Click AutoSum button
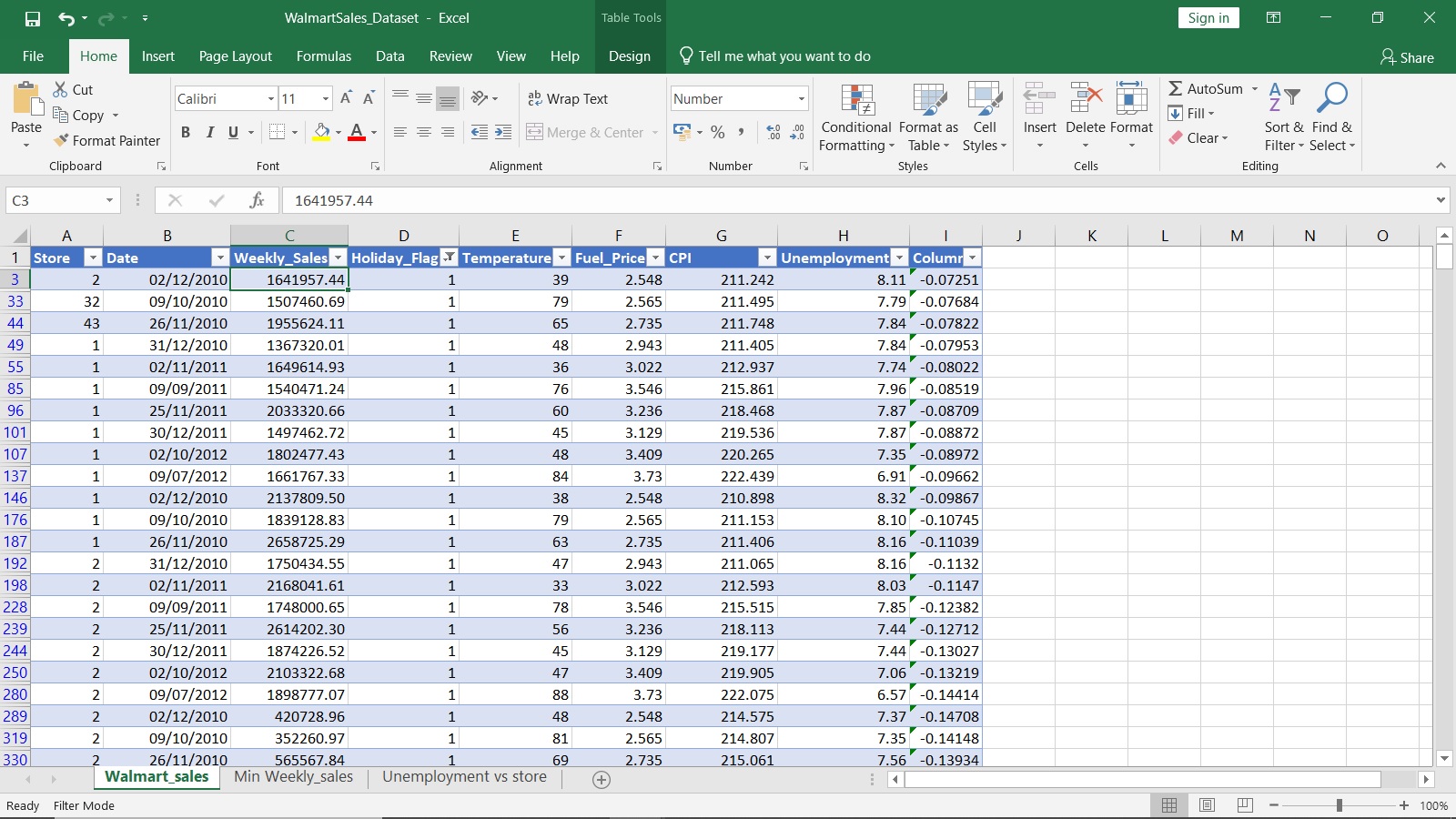 pyautogui.click(x=1206, y=89)
